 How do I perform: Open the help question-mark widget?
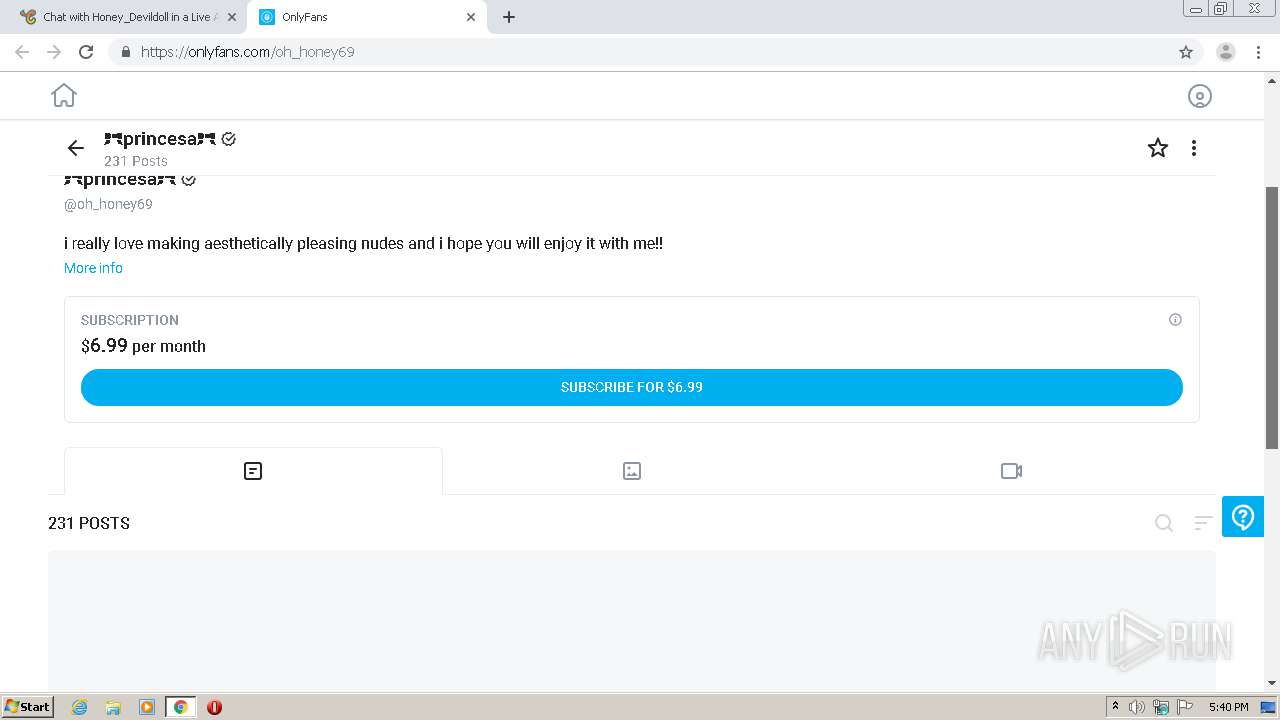click(1243, 517)
